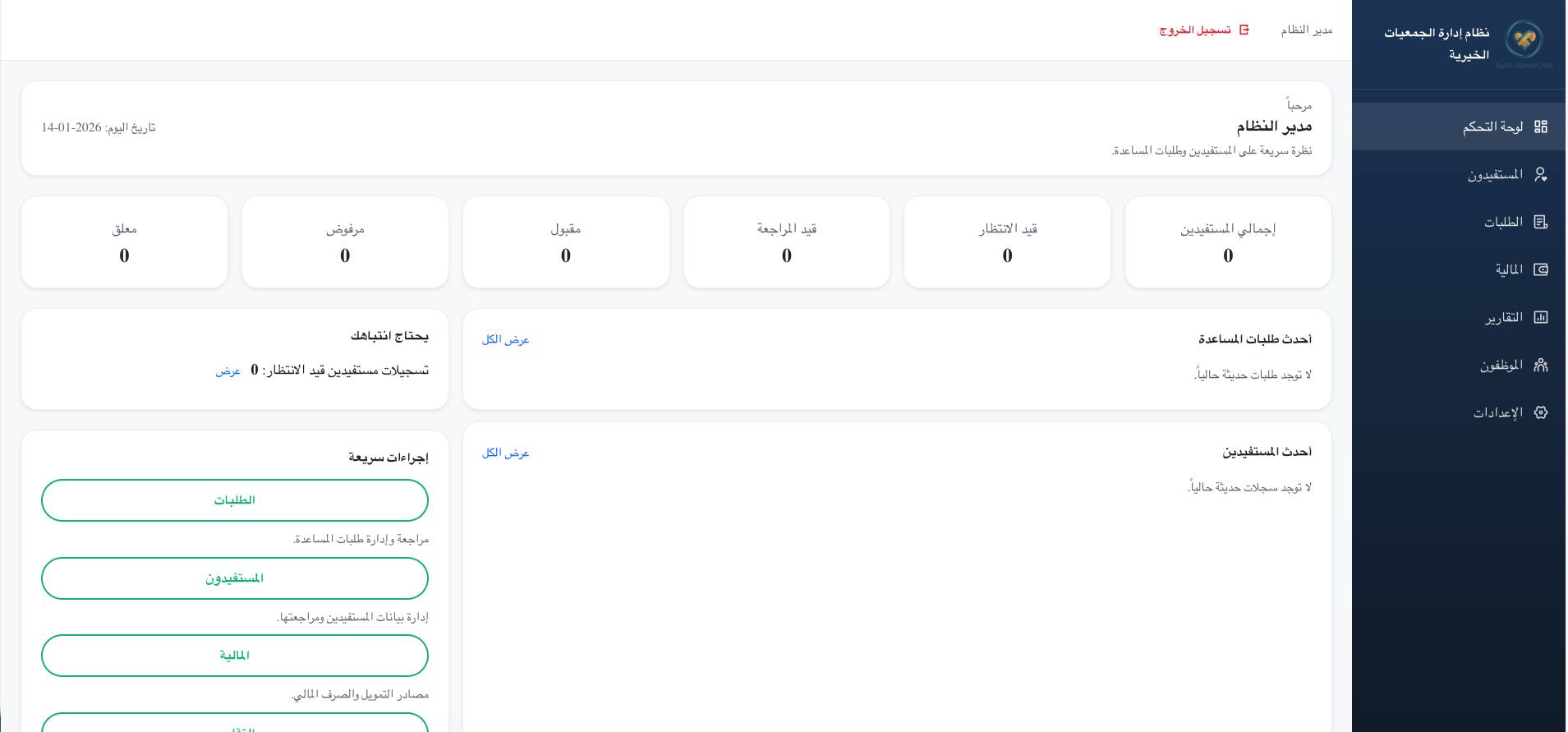Click the settings gear icon in sidebar
This screenshot has height=732, width=1568.
point(1540,412)
